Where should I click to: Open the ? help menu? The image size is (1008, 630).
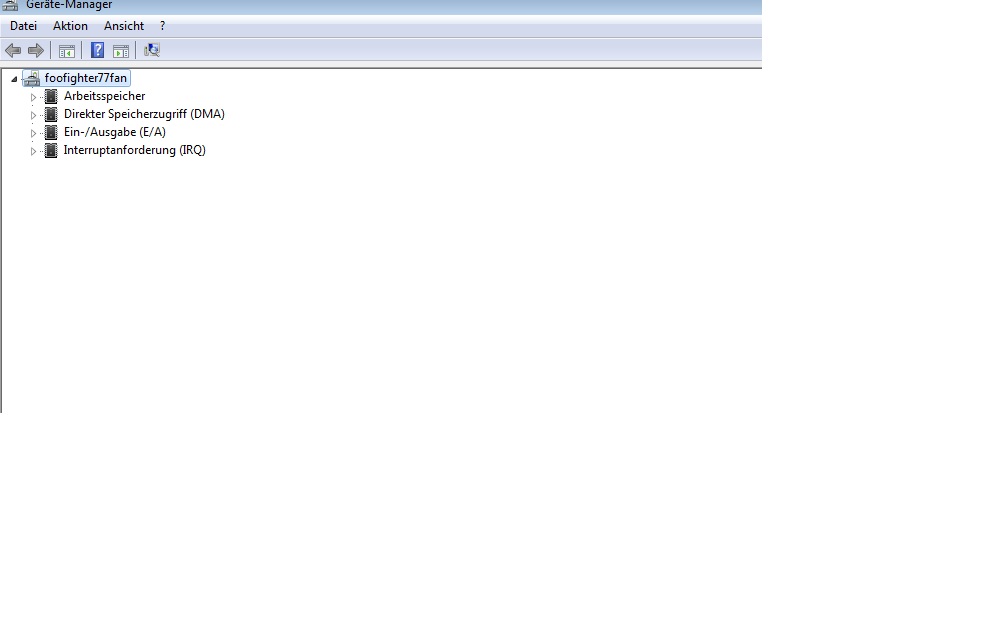[x=163, y=26]
